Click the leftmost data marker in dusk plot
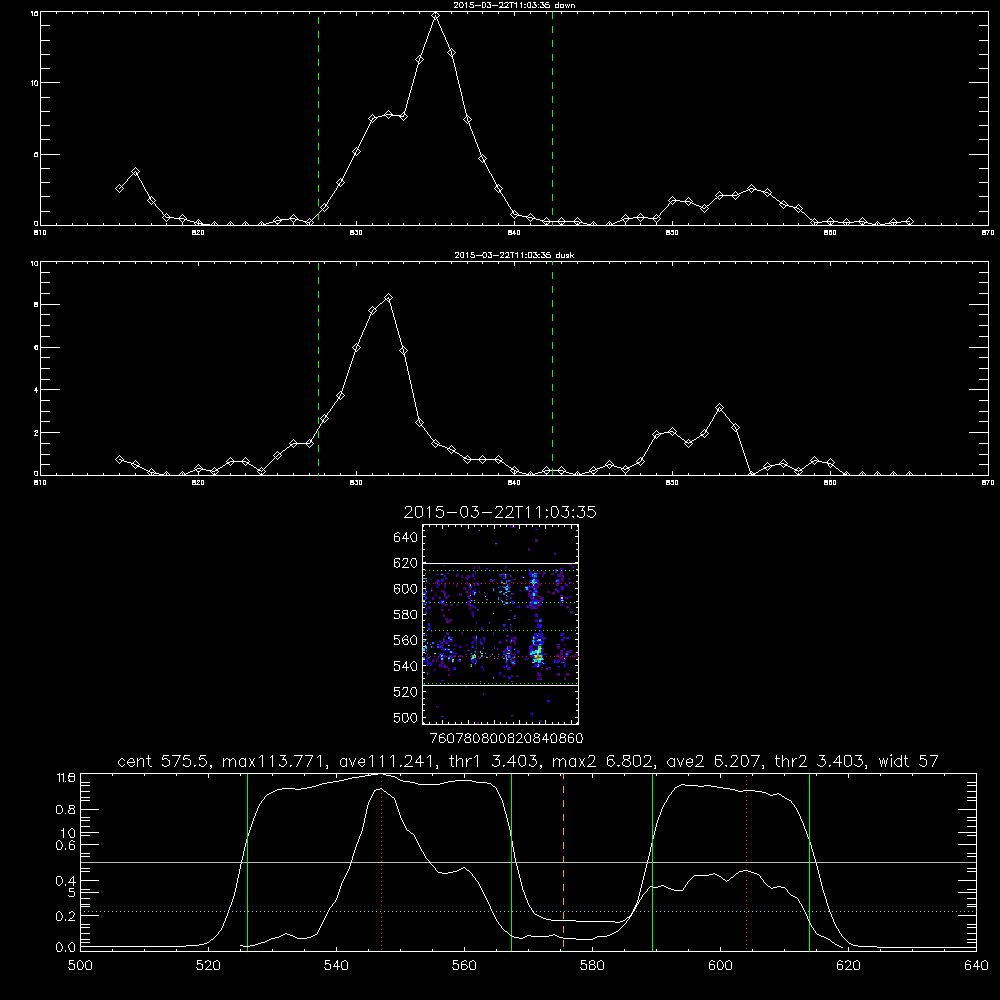 119,459
